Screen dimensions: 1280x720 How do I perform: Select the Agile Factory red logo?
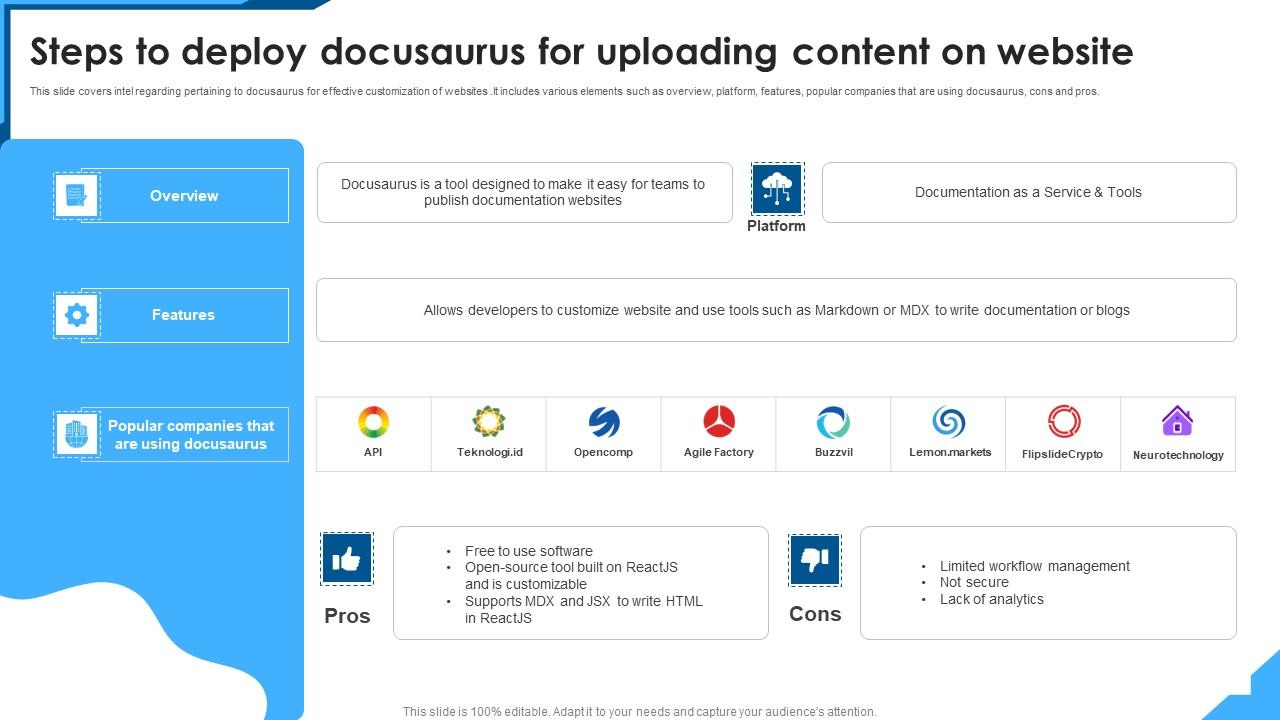click(718, 420)
